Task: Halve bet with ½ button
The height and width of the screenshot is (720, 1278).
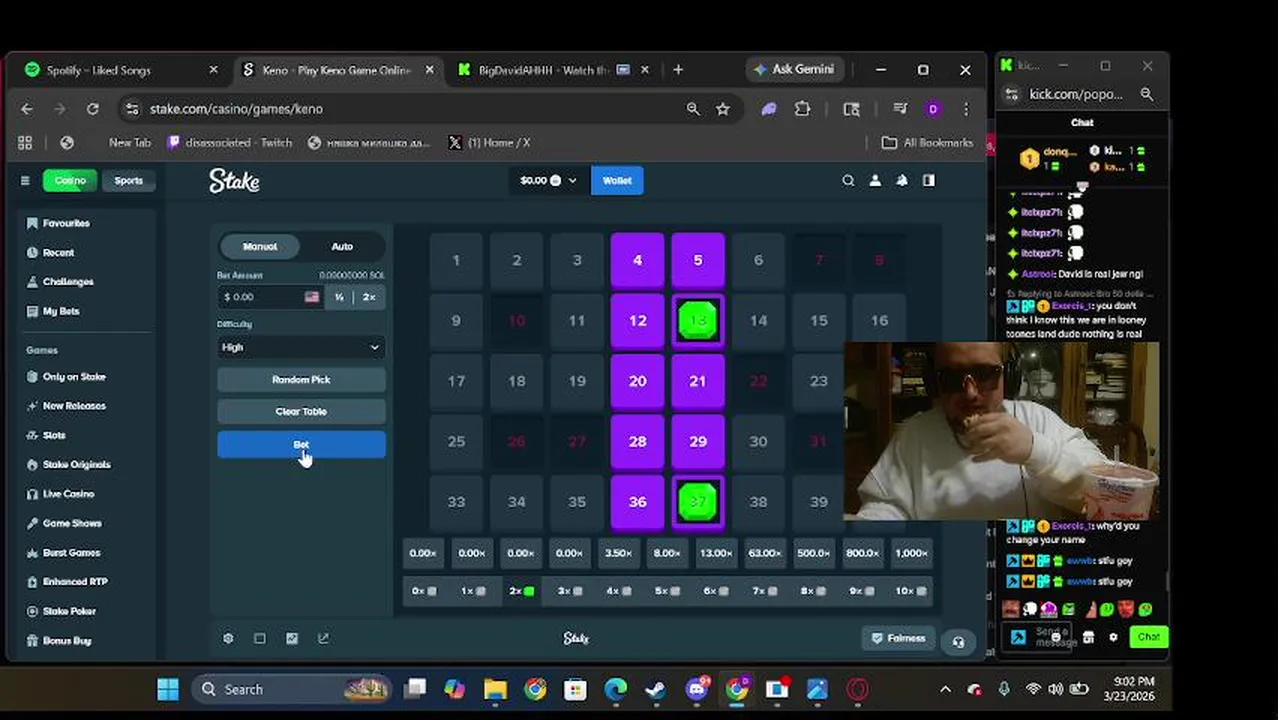Action: click(339, 297)
